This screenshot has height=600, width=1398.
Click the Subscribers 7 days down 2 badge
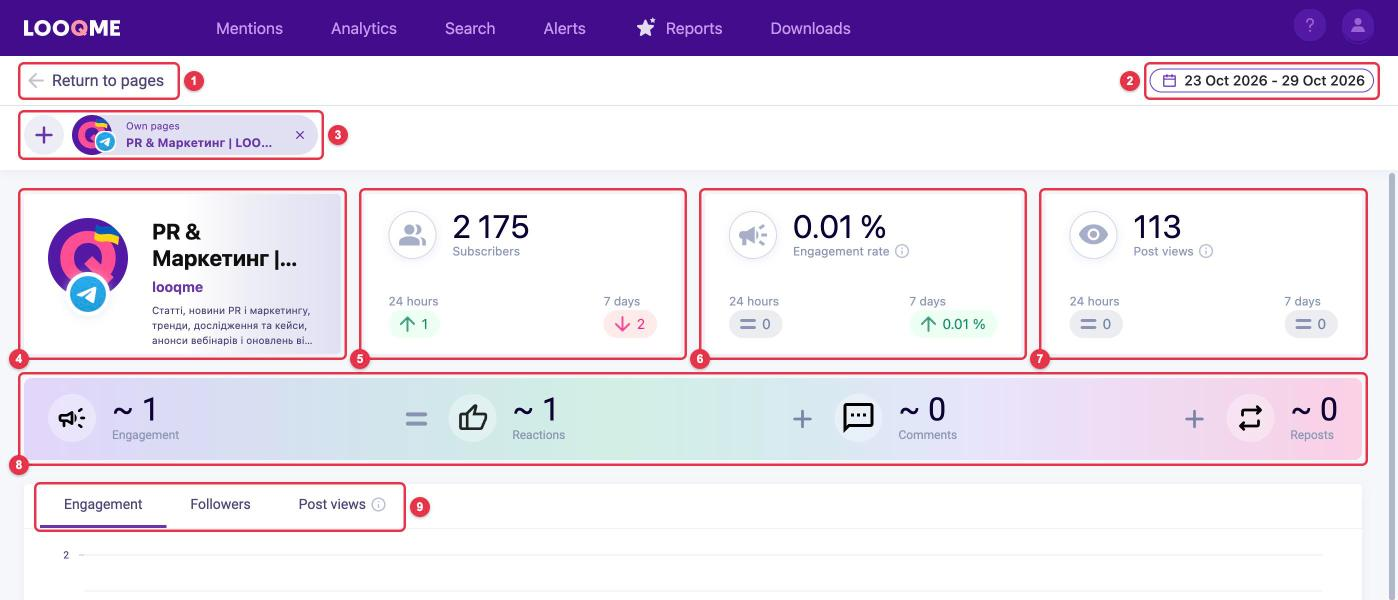tap(630, 324)
